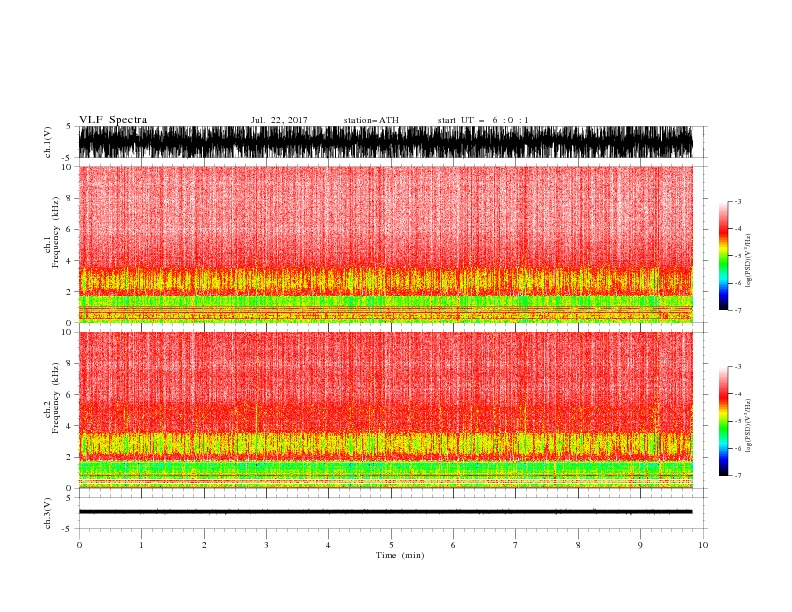
Task: Click ch.2 frequency axis tick "4"
Action: [69, 426]
